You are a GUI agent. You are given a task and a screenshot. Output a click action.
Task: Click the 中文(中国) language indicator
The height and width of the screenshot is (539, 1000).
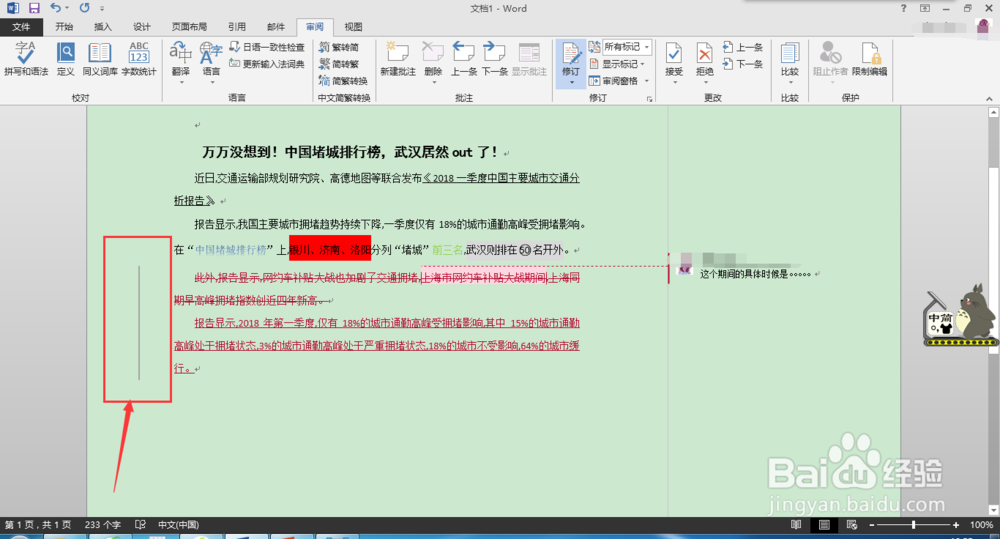pyautogui.click(x=179, y=525)
